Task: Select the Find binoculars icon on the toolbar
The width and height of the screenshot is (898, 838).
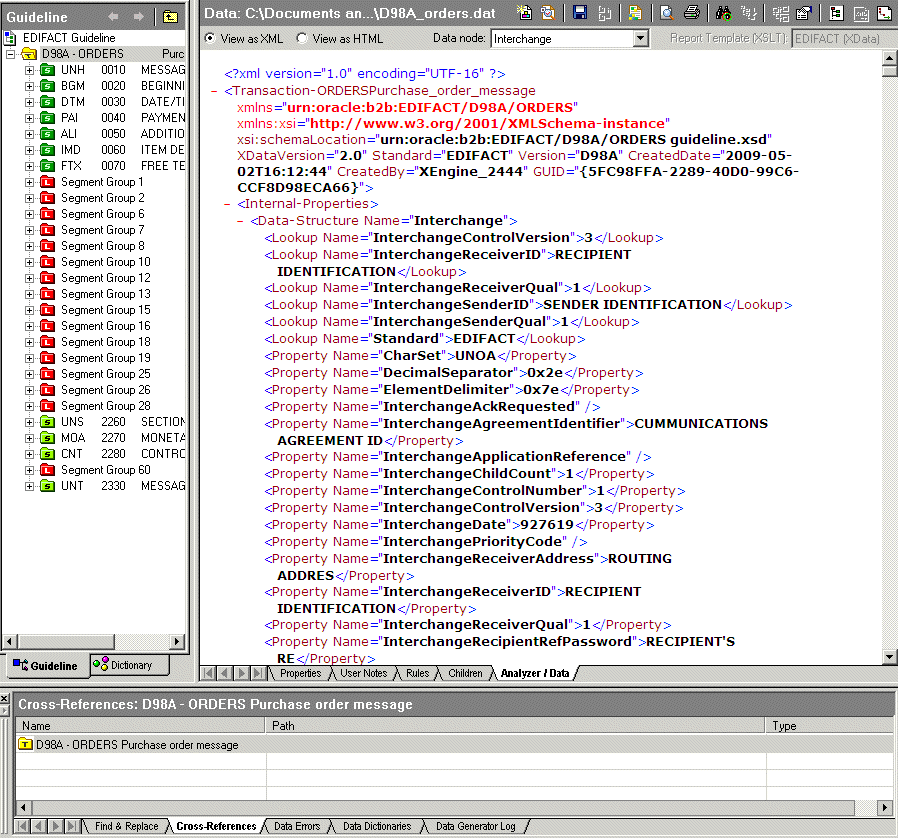Action: pos(722,11)
